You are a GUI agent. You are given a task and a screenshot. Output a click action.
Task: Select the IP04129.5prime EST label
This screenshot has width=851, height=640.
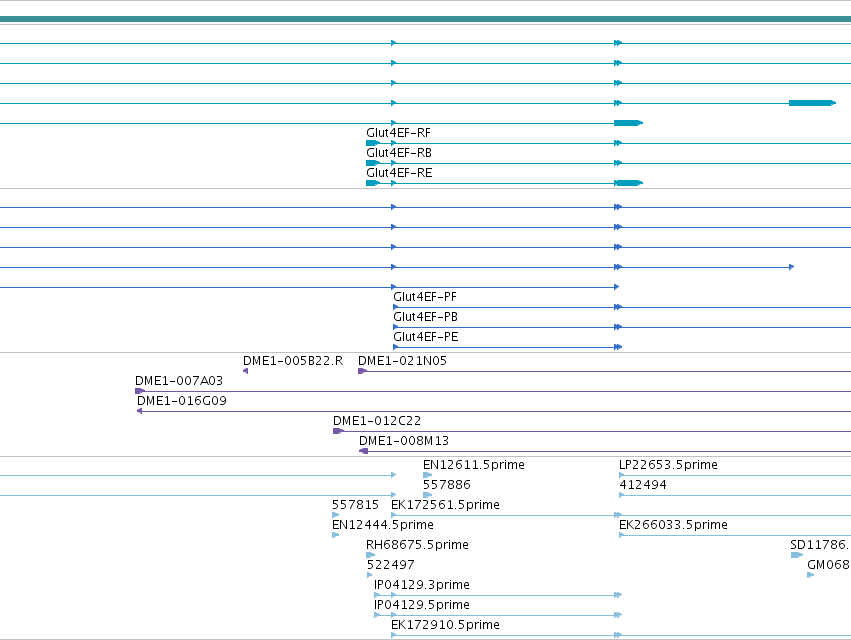click(422, 606)
